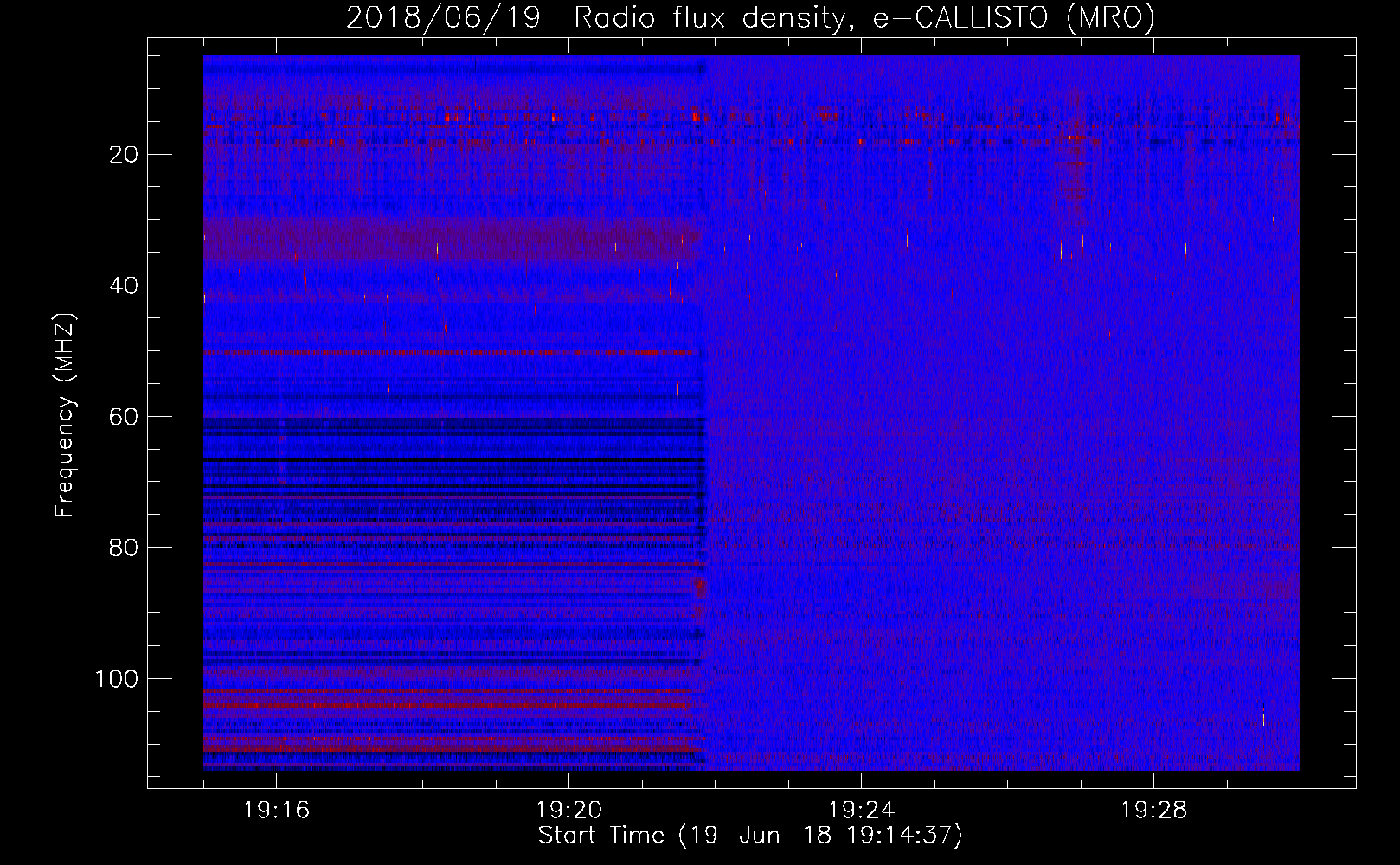The height and width of the screenshot is (865, 1400).
Task: Click the '80' frequency tick label
Action: pyautogui.click(x=125, y=548)
